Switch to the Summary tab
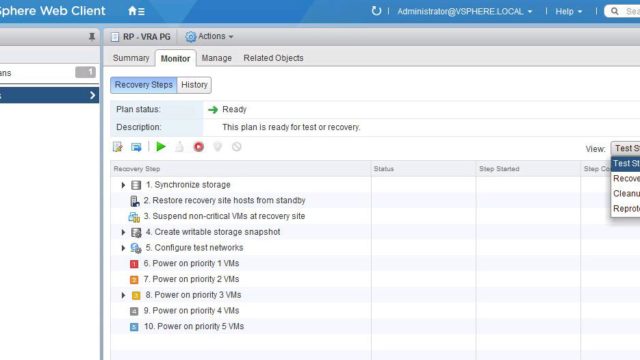Screen dimensions: 640x360 click(x=131, y=58)
